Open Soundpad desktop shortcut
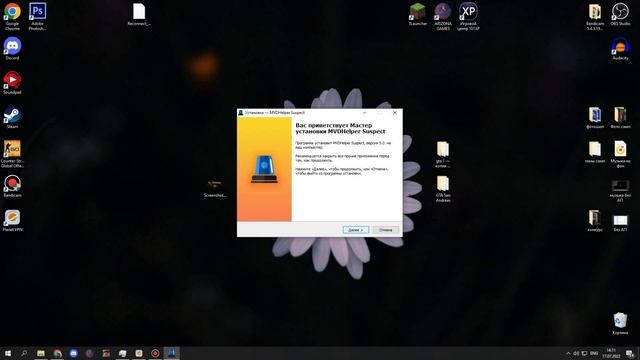Screen dimensions: 640x360 [x=12, y=83]
